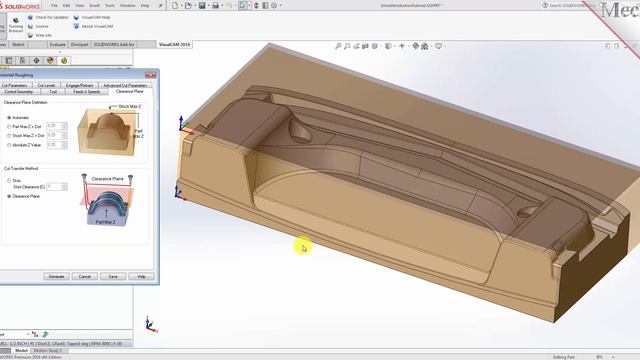Open dropdown arrow next to Print icon
The image size is (640, 360).
(222, 6)
